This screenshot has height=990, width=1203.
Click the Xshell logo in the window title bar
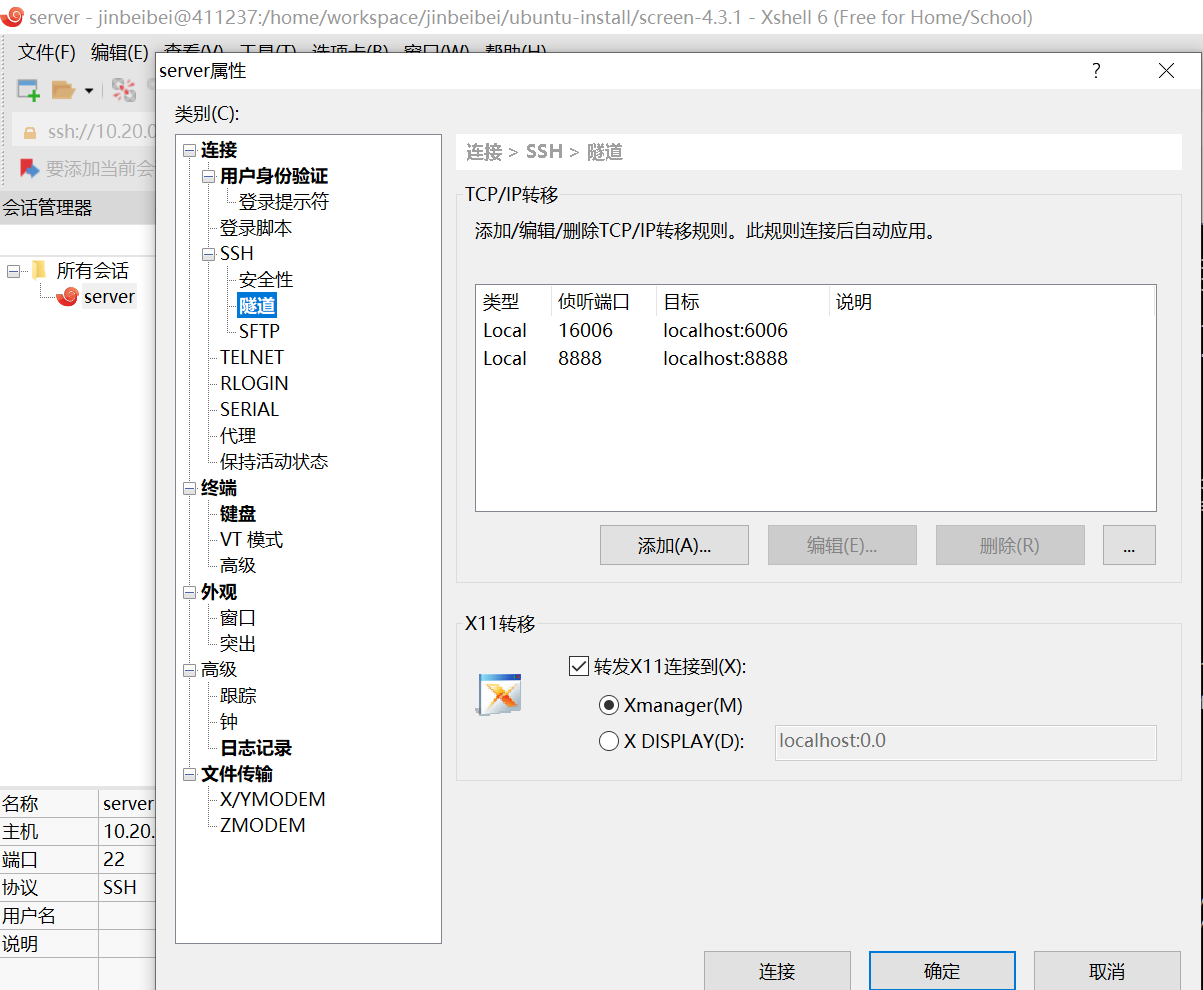pos(12,17)
